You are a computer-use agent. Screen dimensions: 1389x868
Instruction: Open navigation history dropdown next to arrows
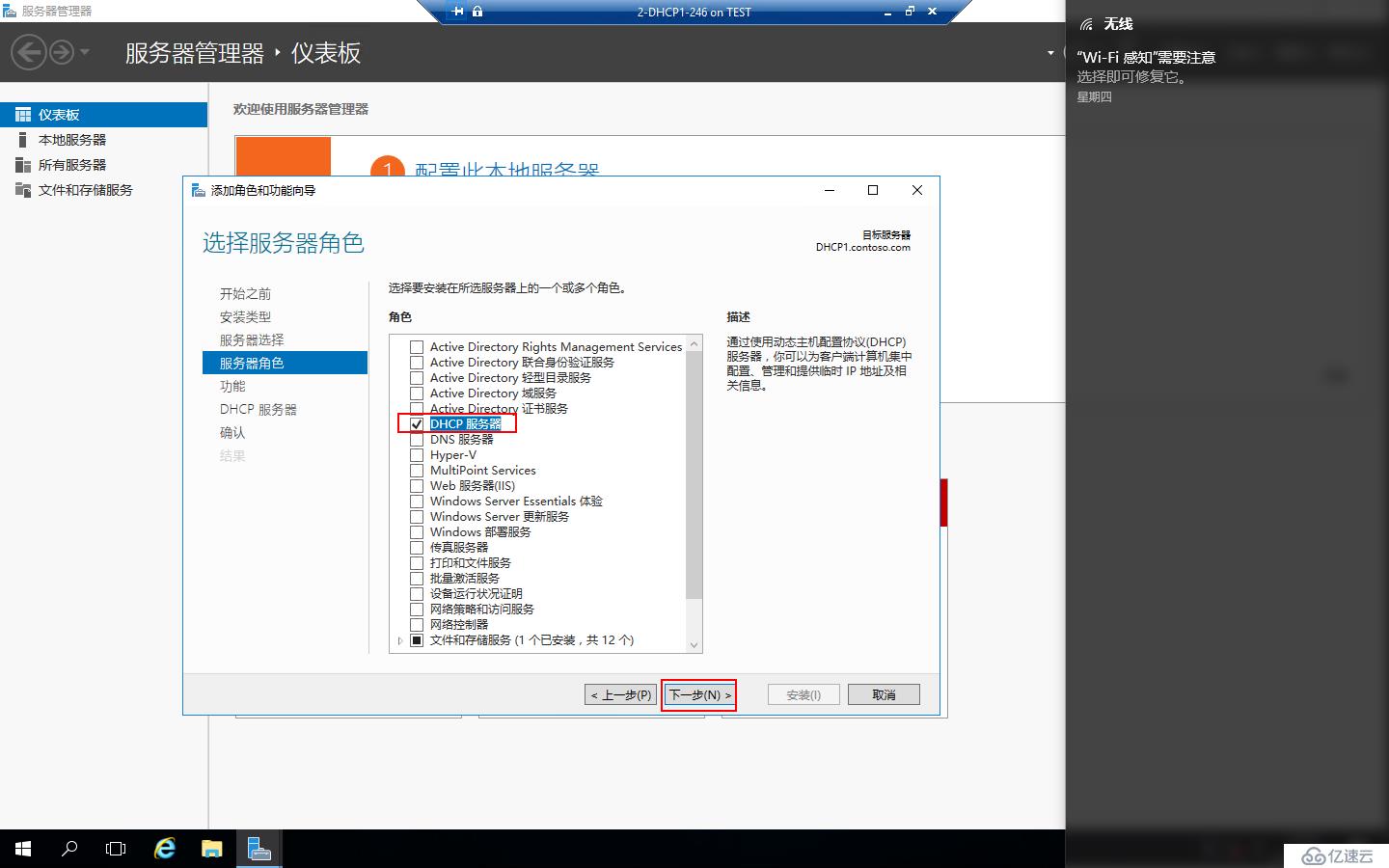tap(85, 52)
